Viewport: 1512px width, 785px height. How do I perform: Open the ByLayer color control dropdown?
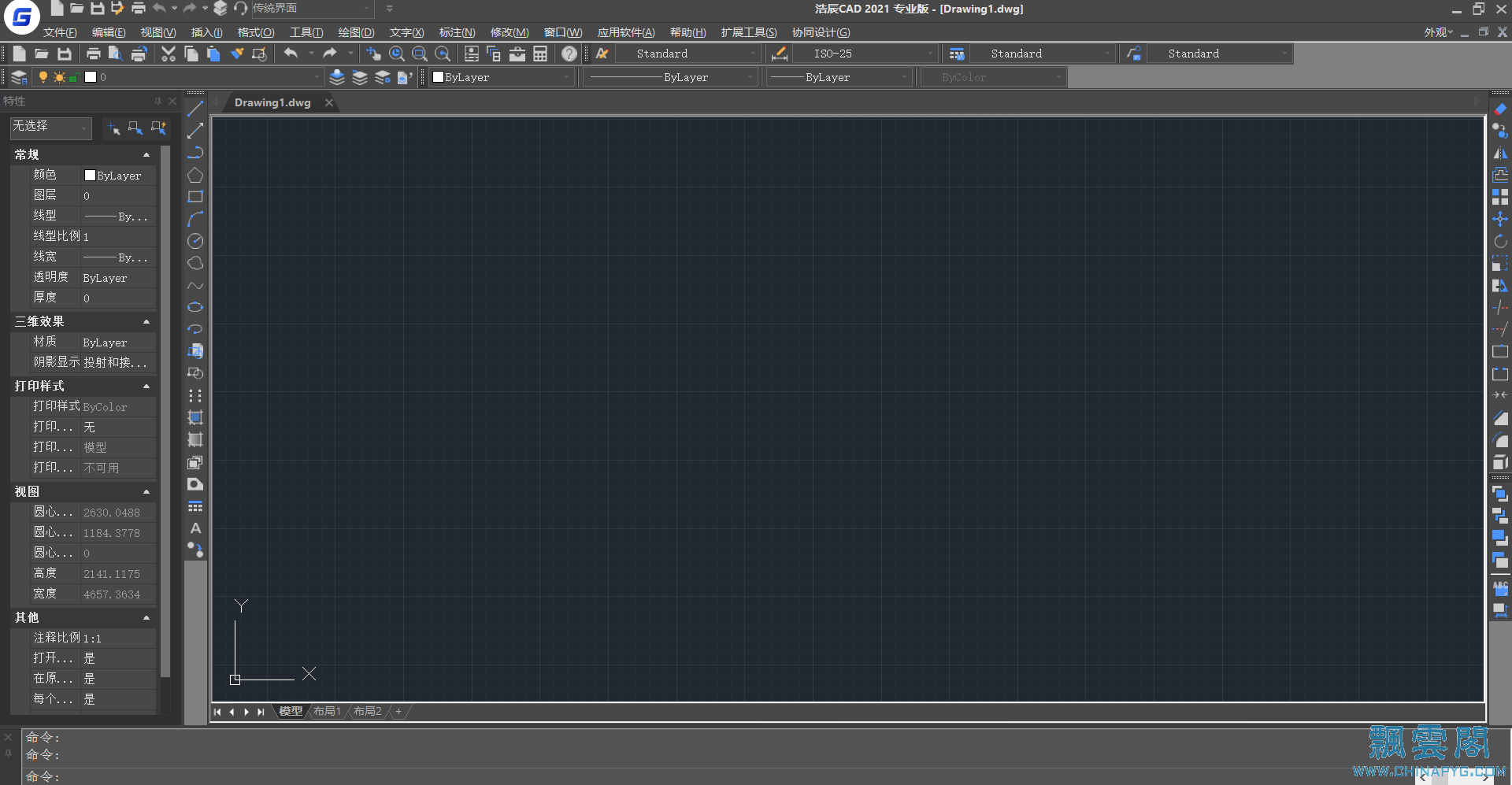501,77
